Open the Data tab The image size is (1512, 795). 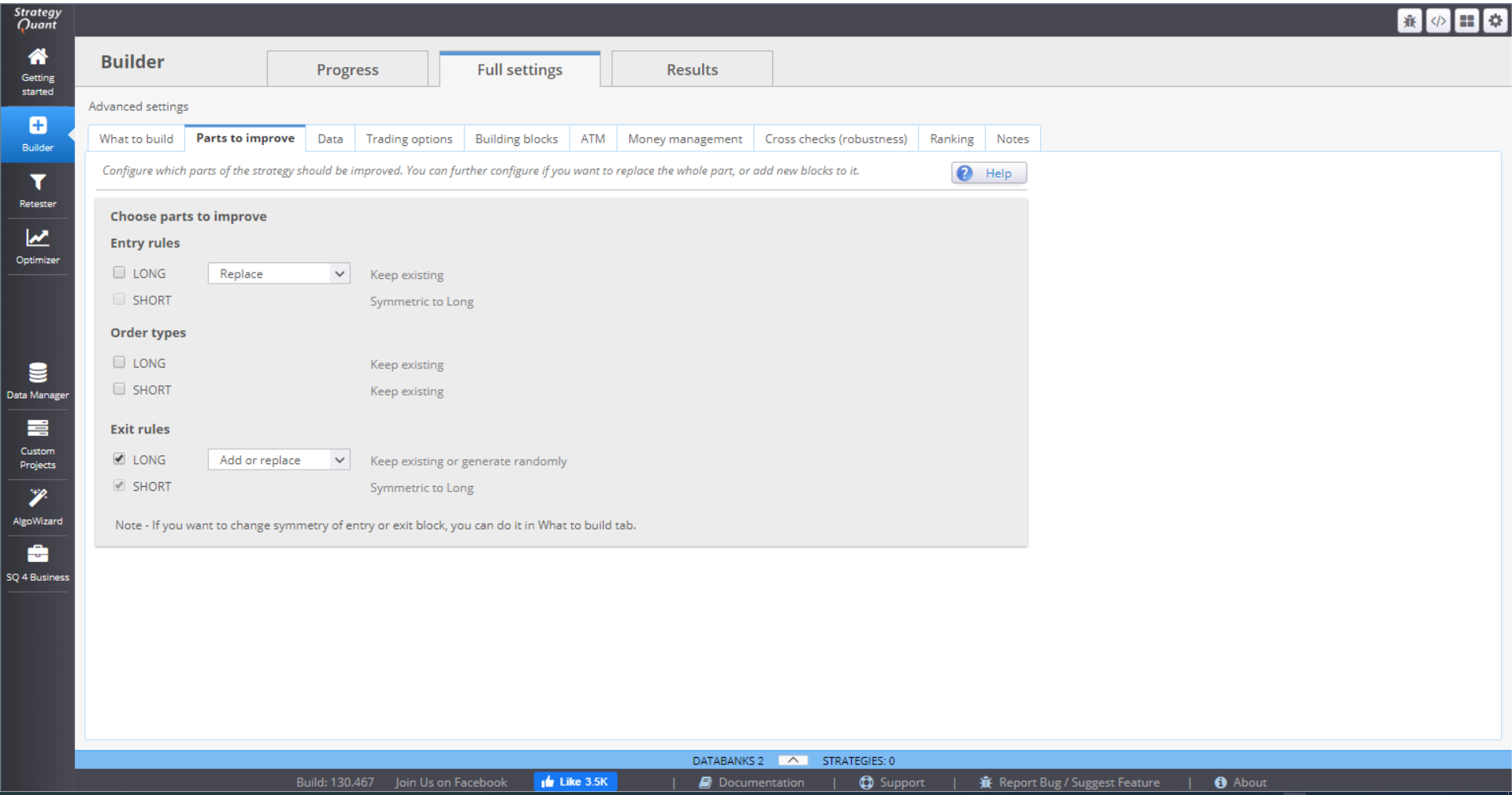(x=330, y=139)
